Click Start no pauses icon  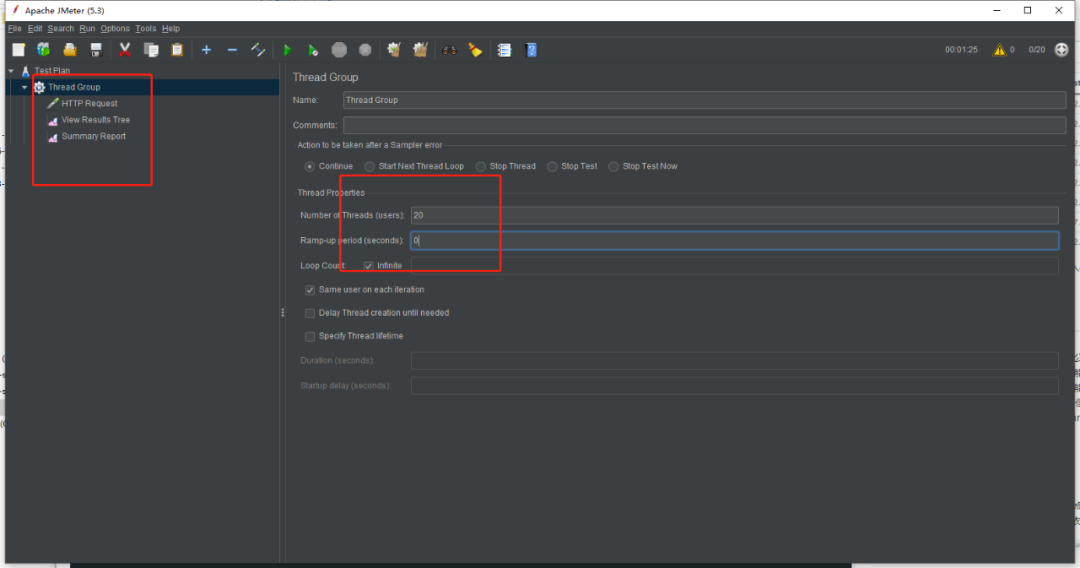point(313,50)
